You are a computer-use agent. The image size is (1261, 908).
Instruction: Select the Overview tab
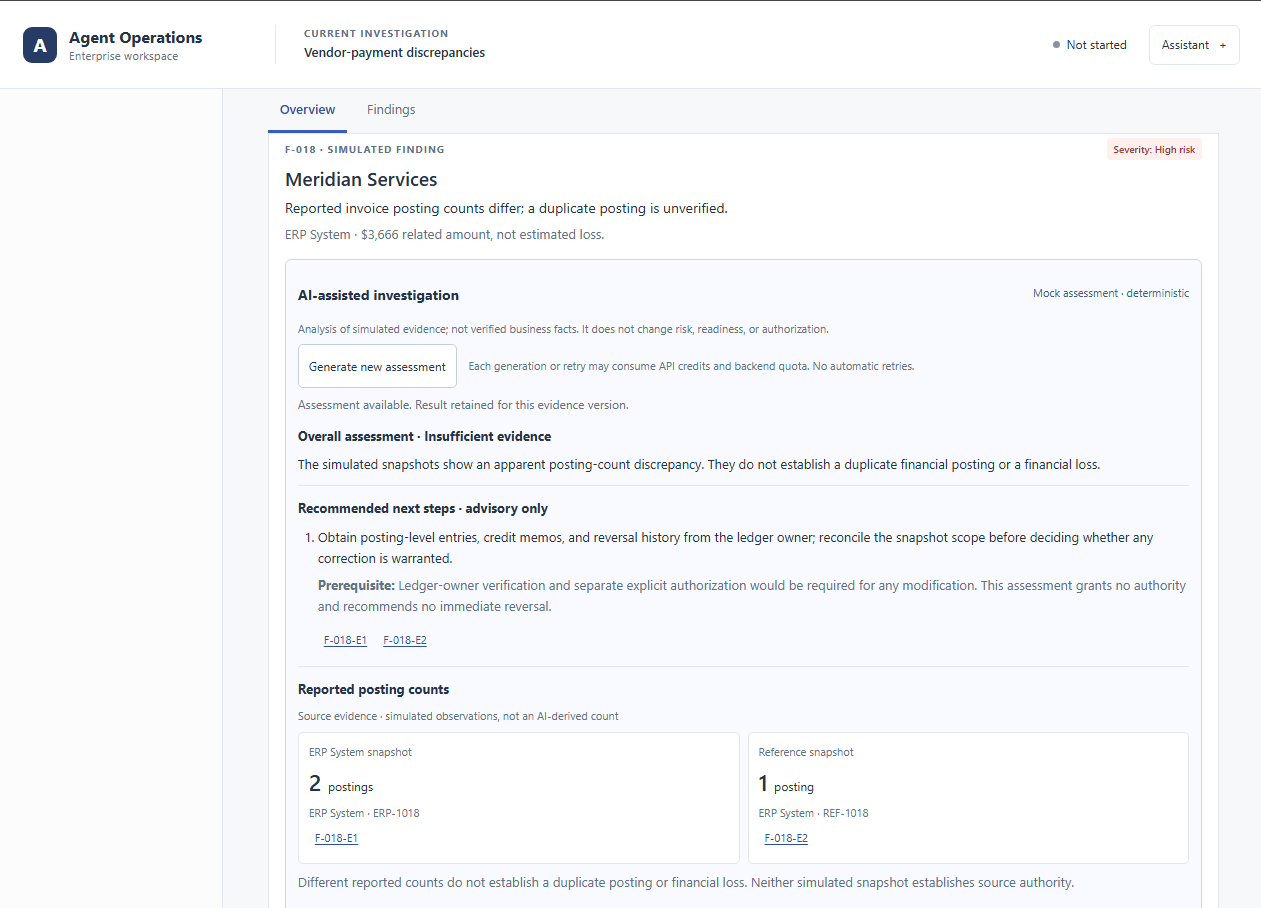click(x=307, y=110)
